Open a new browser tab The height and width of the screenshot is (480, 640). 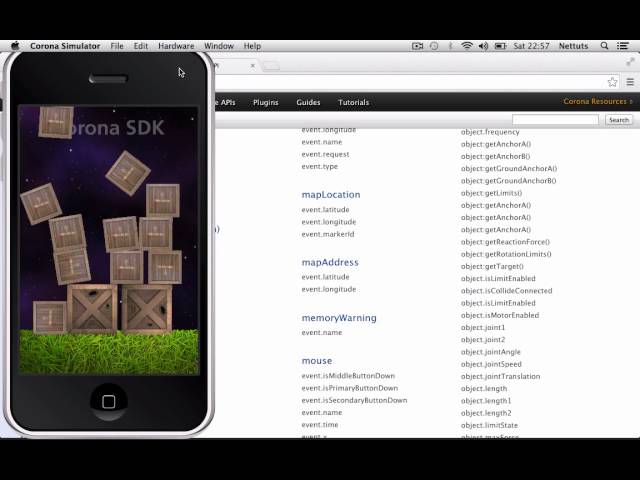(x=271, y=66)
